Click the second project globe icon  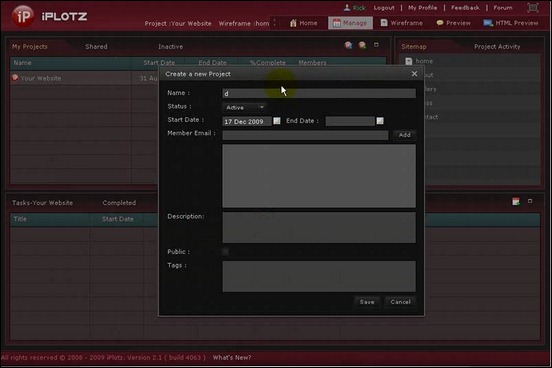(362, 45)
